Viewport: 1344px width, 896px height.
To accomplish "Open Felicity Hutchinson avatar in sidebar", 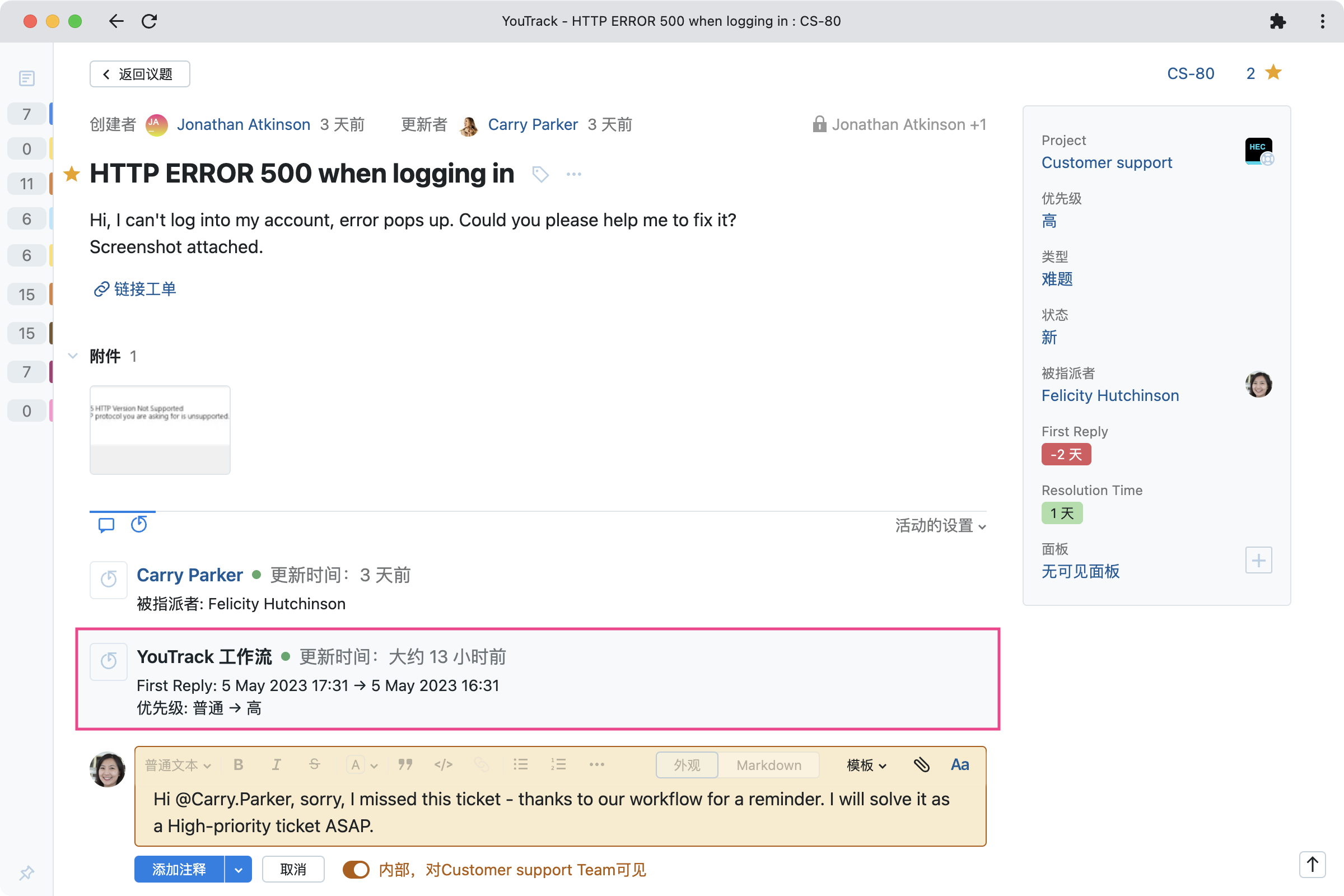I will coord(1259,384).
